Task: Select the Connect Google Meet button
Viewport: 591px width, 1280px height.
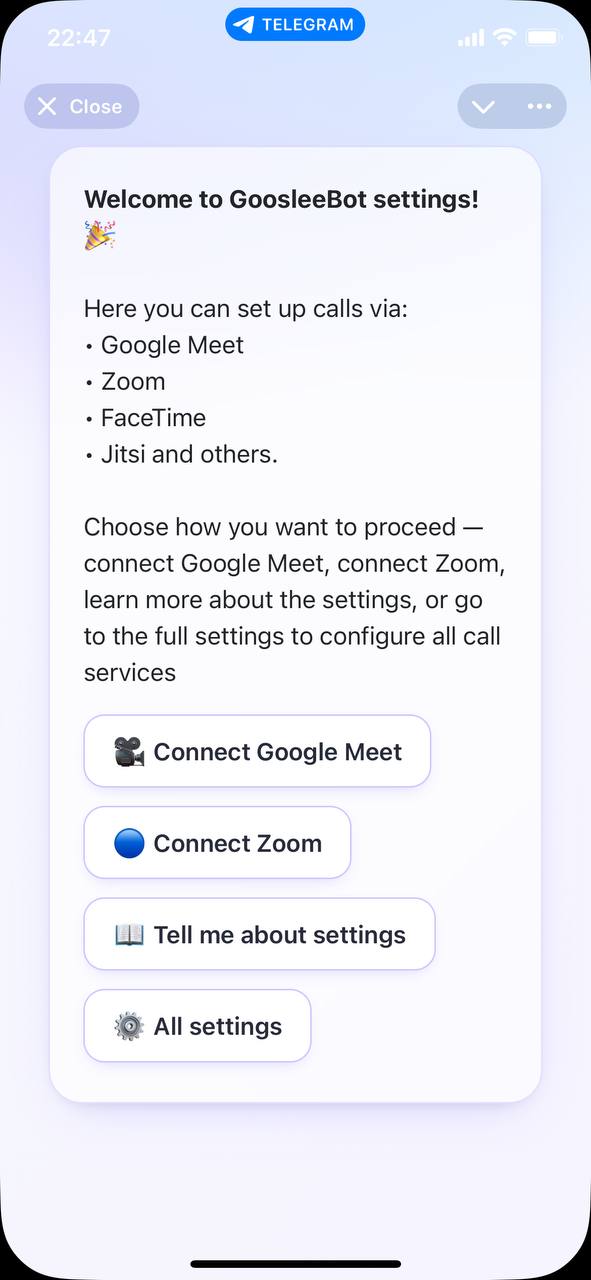Action: point(257,751)
